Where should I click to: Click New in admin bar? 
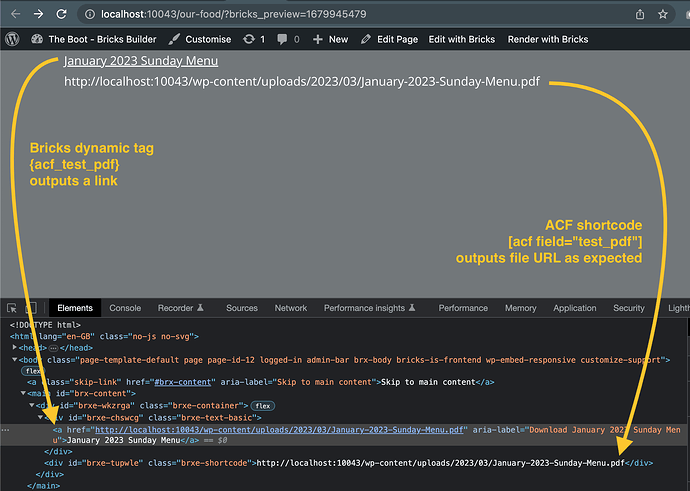[330, 39]
